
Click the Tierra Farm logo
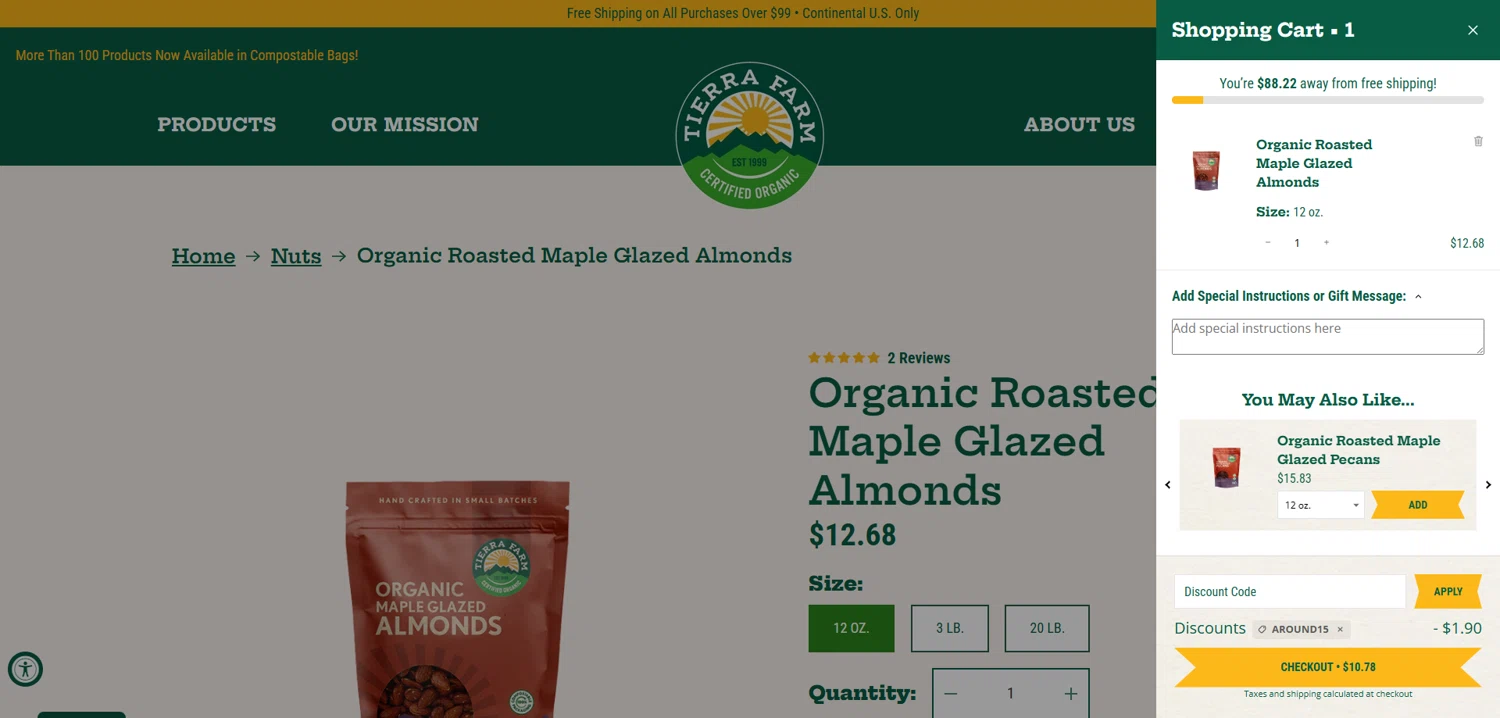[x=750, y=135]
